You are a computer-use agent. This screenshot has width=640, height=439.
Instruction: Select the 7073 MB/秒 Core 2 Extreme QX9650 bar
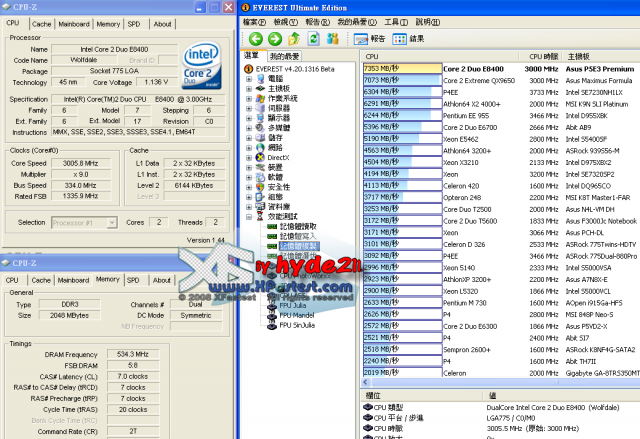(402, 80)
